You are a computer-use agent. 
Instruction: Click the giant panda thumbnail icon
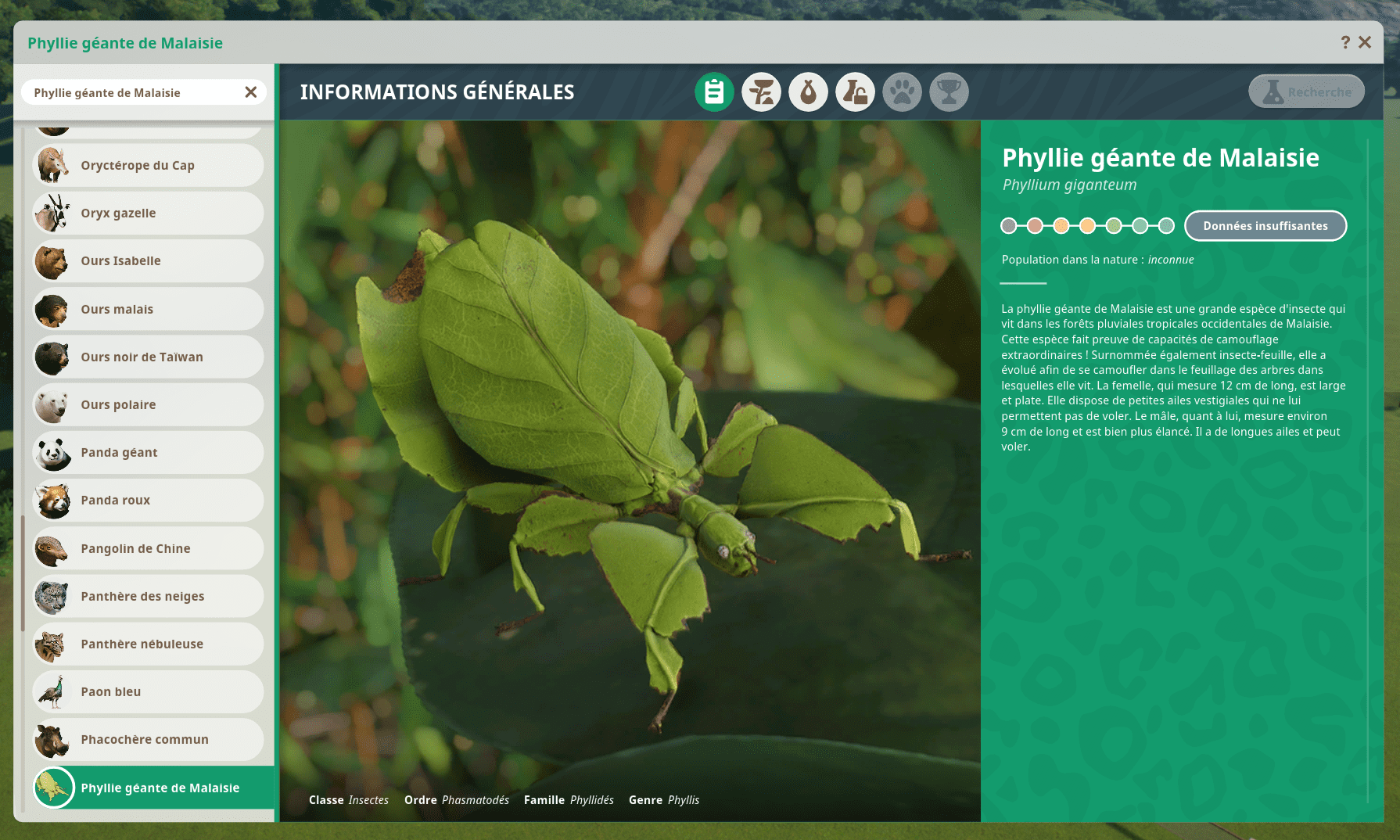(x=52, y=452)
